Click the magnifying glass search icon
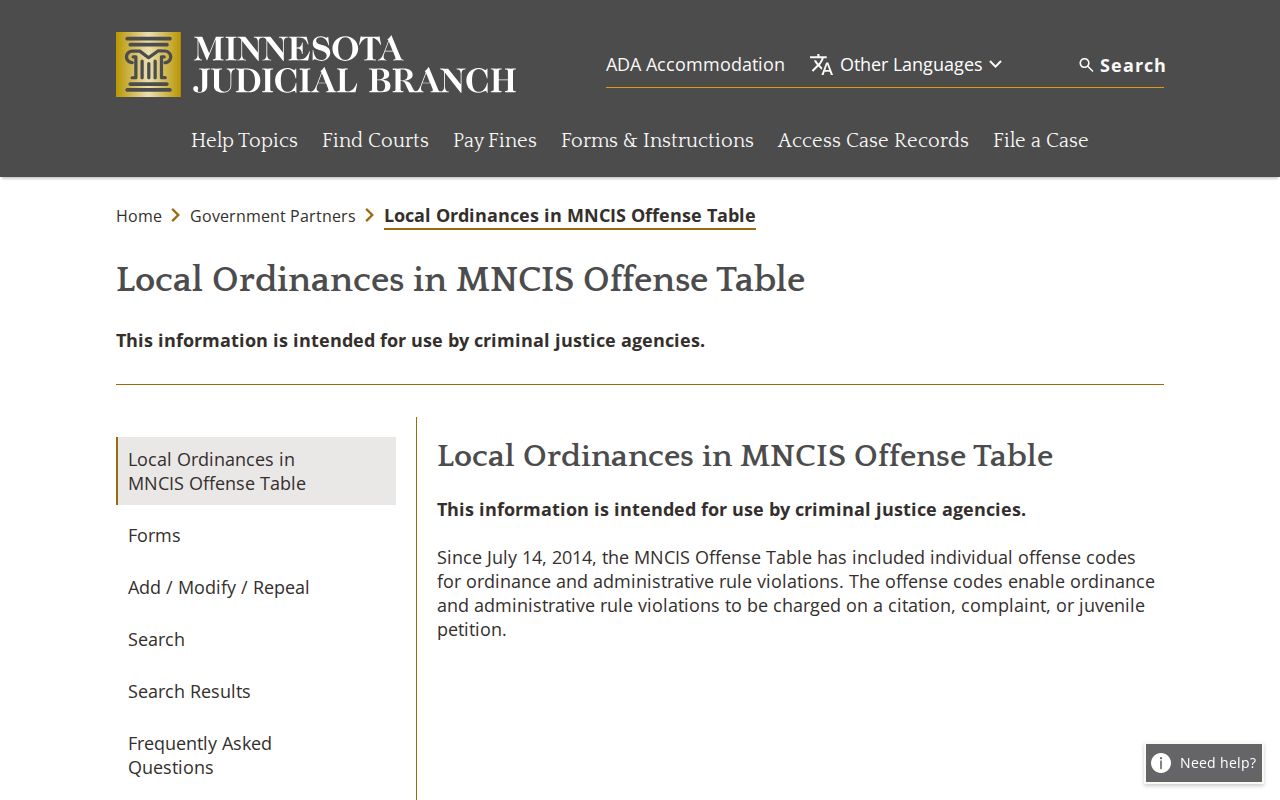1280x800 pixels. 1086,65
